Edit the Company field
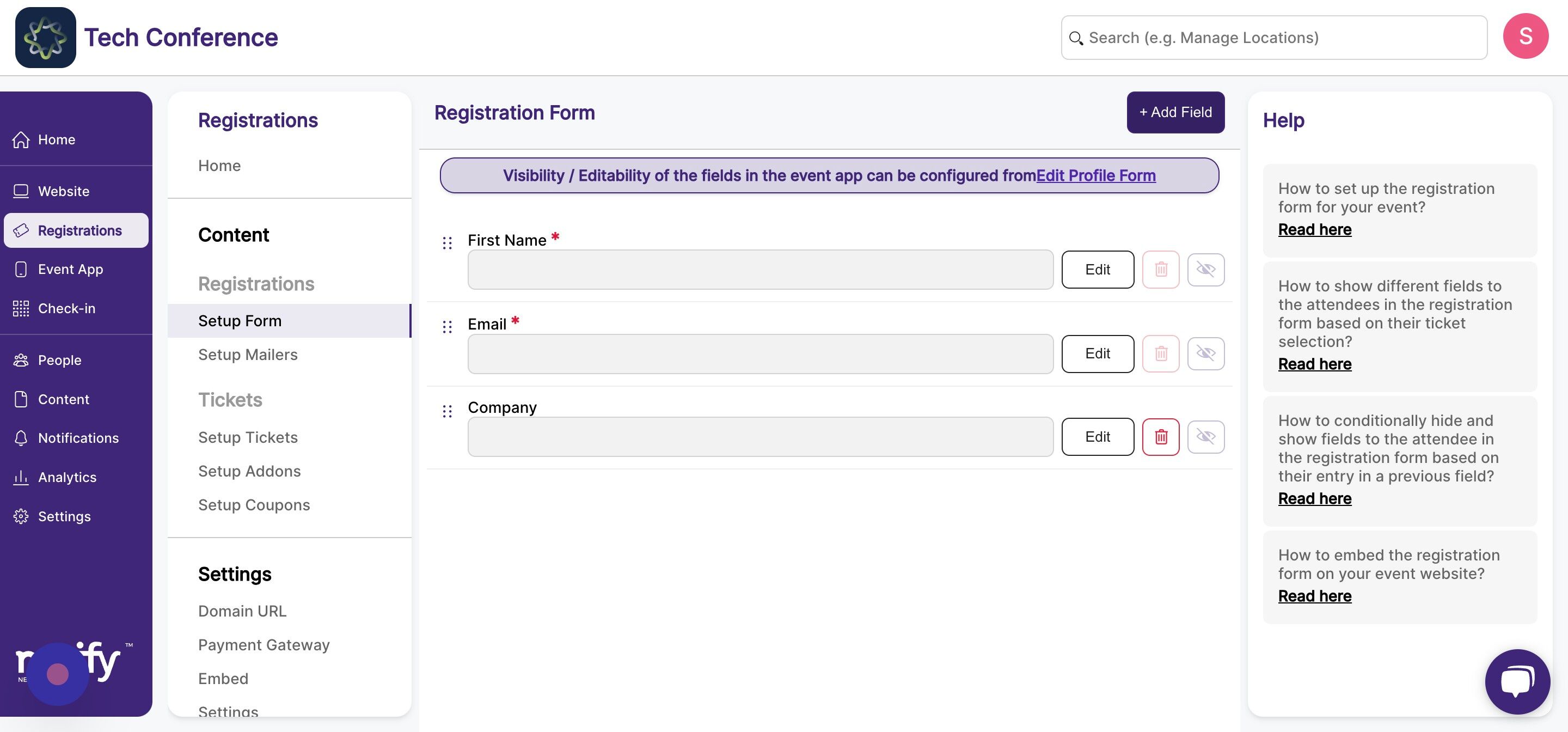This screenshot has height=732, width=1568. coord(1097,437)
